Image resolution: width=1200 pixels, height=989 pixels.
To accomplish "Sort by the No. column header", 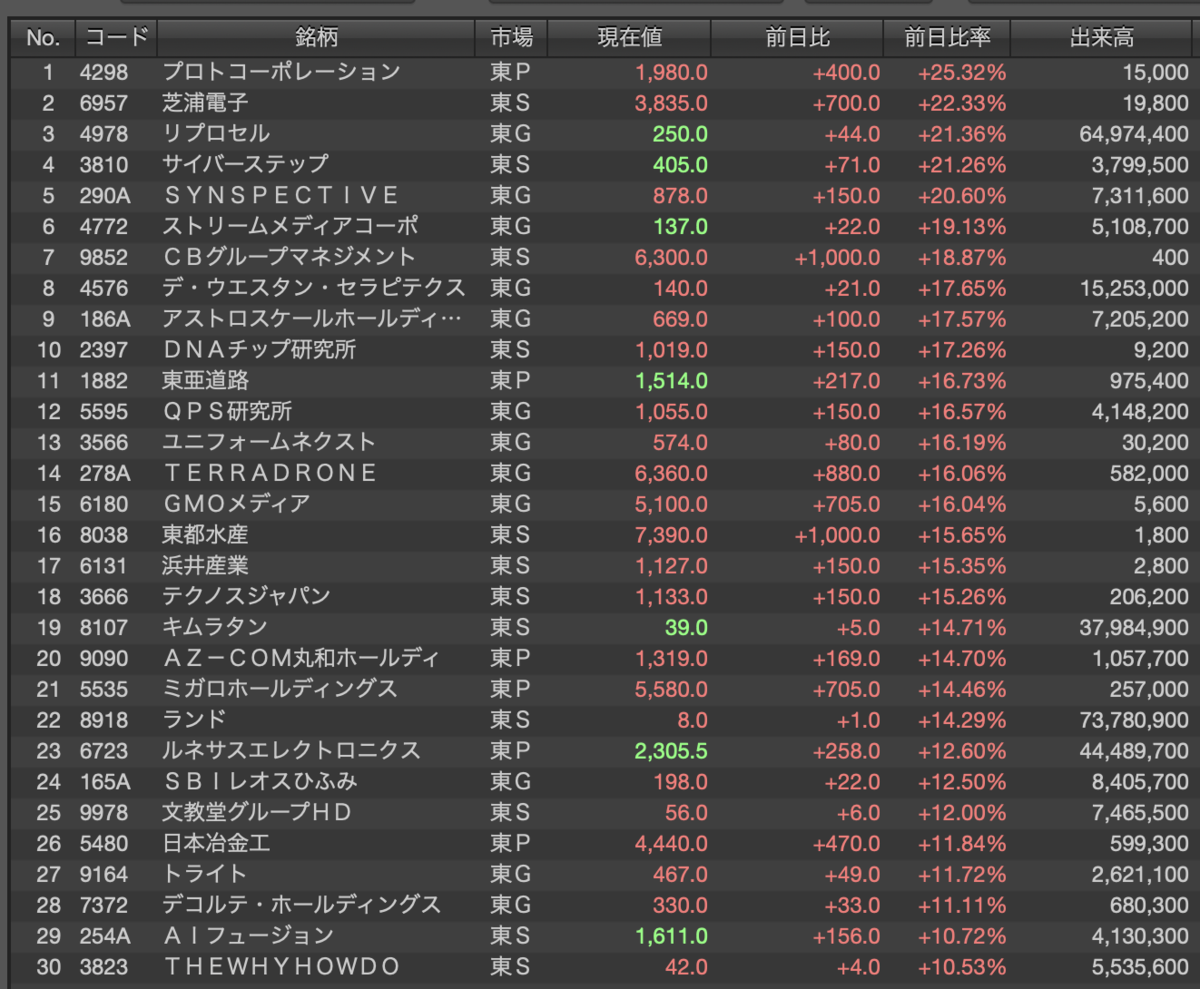I will 43,38.
